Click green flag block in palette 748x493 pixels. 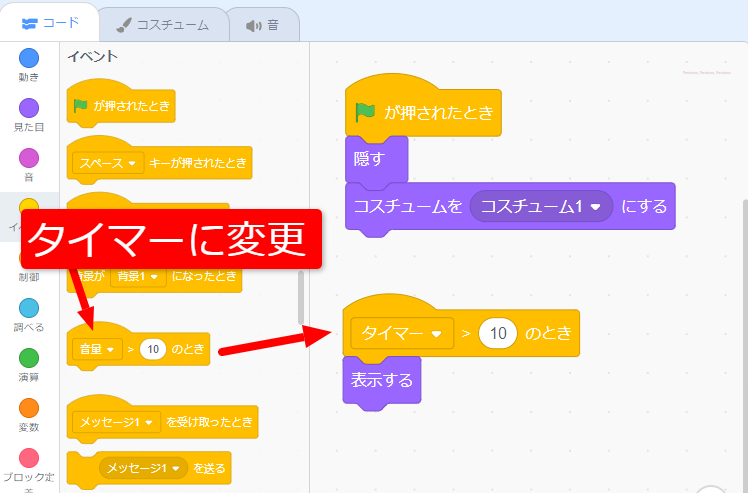tap(121, 105)
